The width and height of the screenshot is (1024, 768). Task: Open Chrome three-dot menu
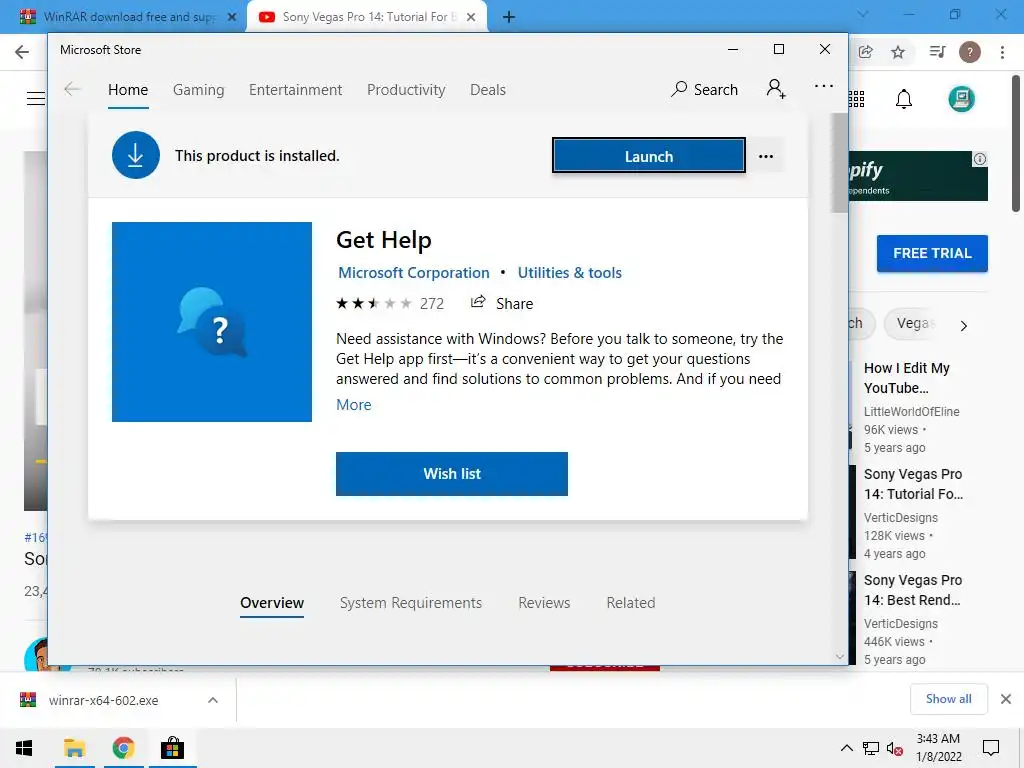tap(1002, 52)
